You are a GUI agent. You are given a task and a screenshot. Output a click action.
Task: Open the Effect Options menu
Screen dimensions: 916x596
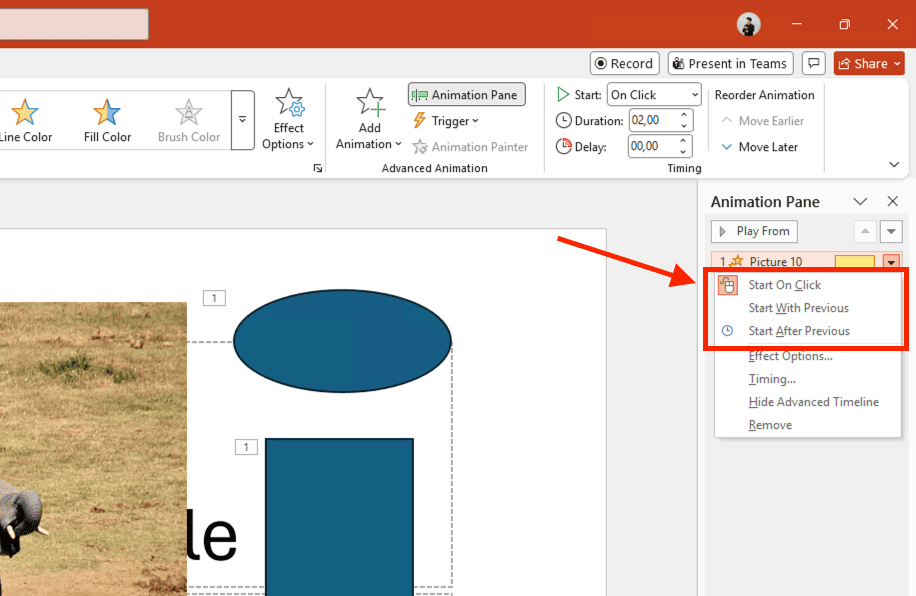click(289, 121)
